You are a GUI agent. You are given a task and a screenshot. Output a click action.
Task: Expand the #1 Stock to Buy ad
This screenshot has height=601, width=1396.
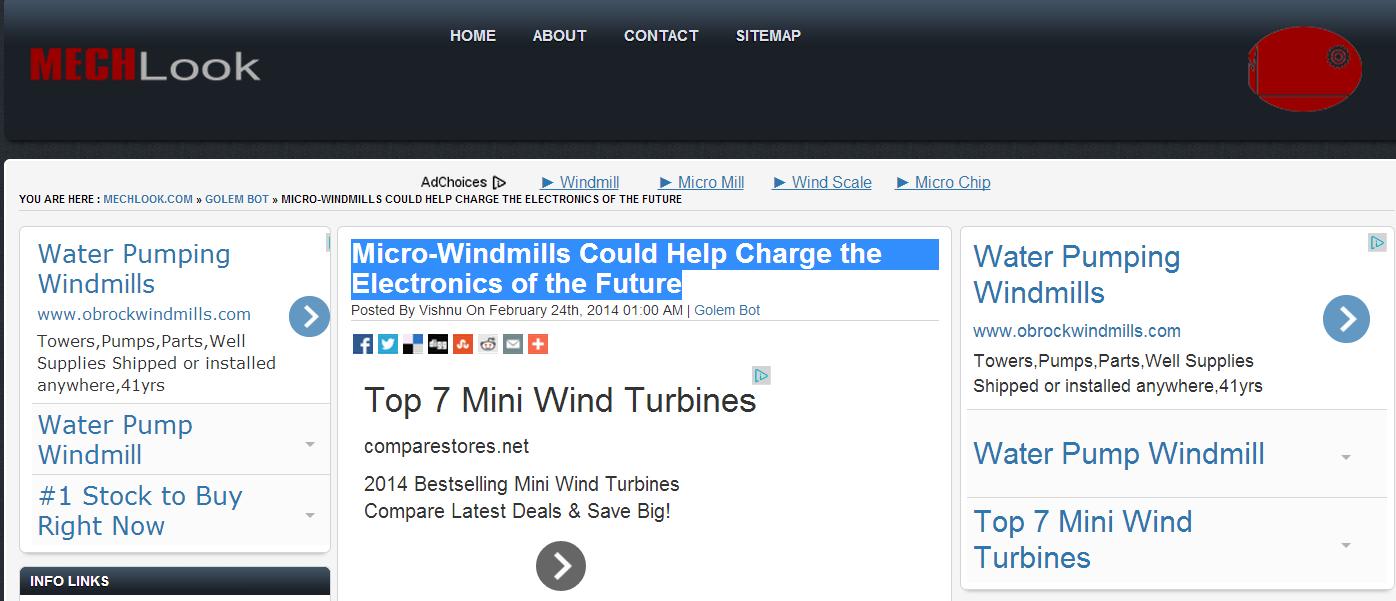click(309, 515)
